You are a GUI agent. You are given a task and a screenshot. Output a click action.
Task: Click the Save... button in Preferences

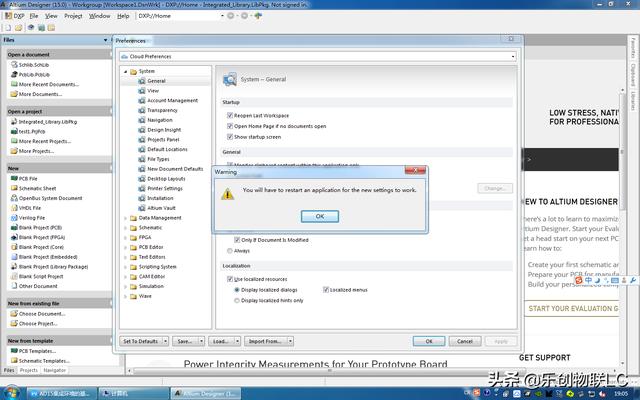tap(185, 341)
